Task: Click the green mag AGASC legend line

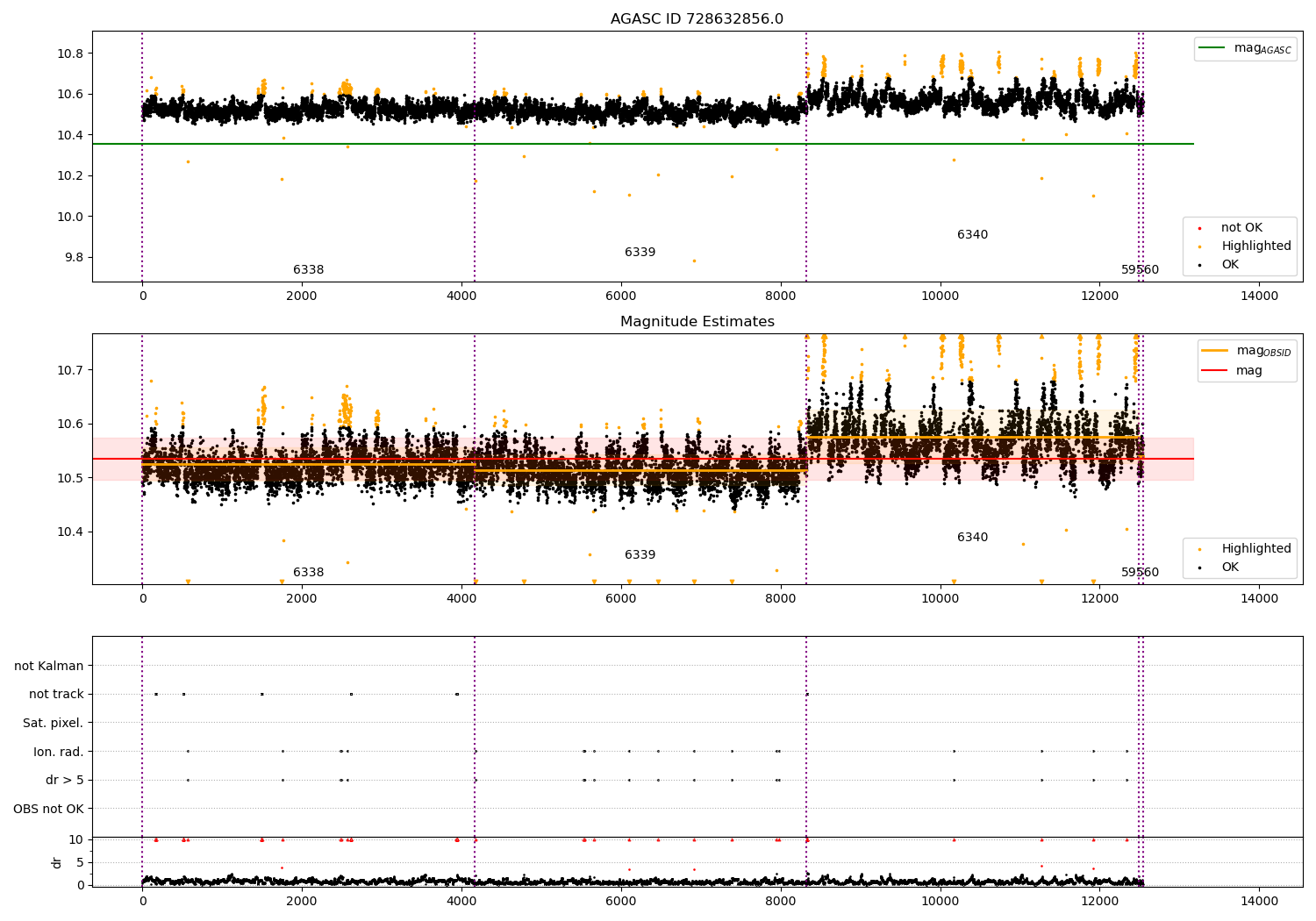Action: (1212, 48)
